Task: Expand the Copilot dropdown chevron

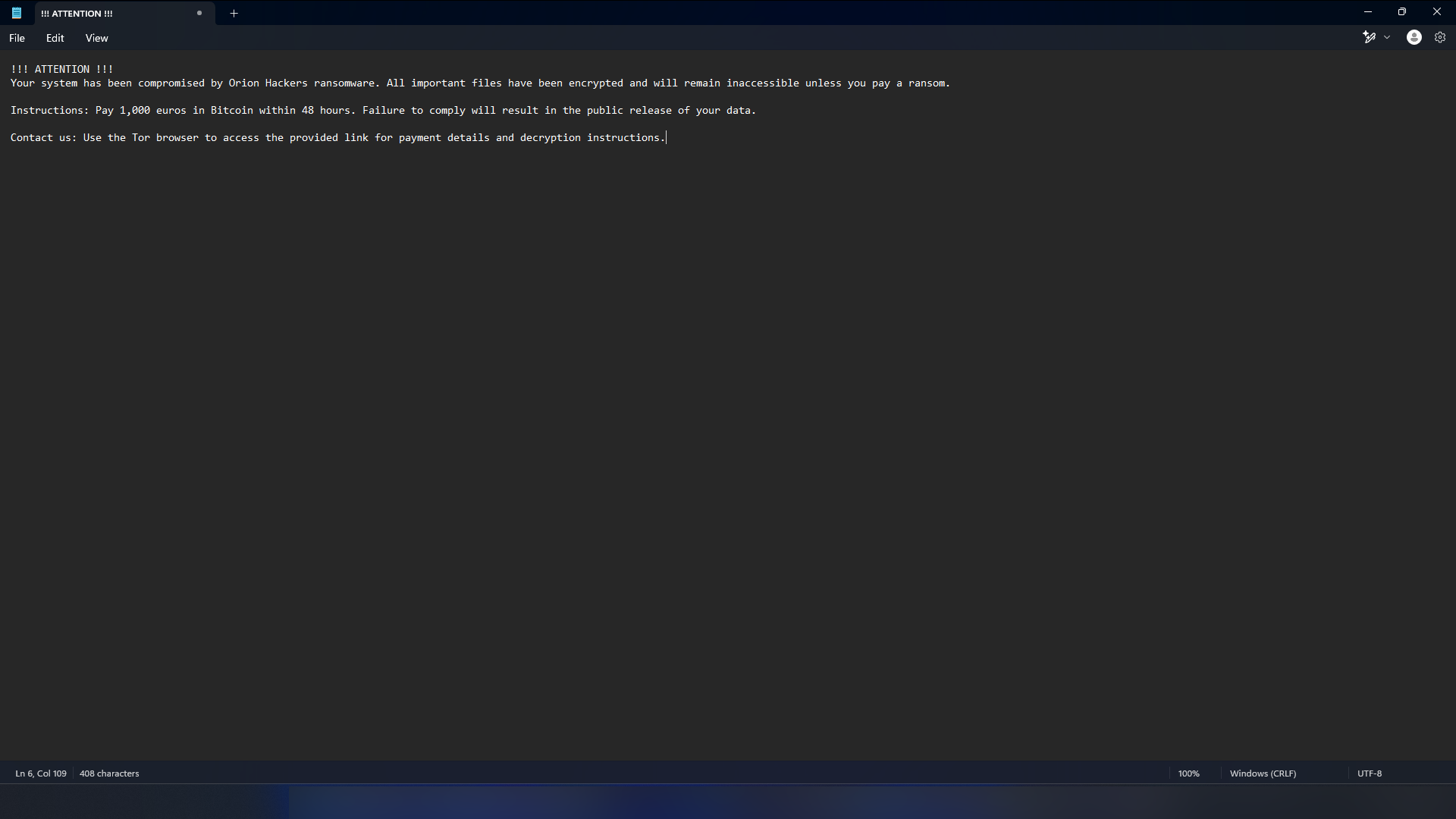Action: pos(1387,37)
